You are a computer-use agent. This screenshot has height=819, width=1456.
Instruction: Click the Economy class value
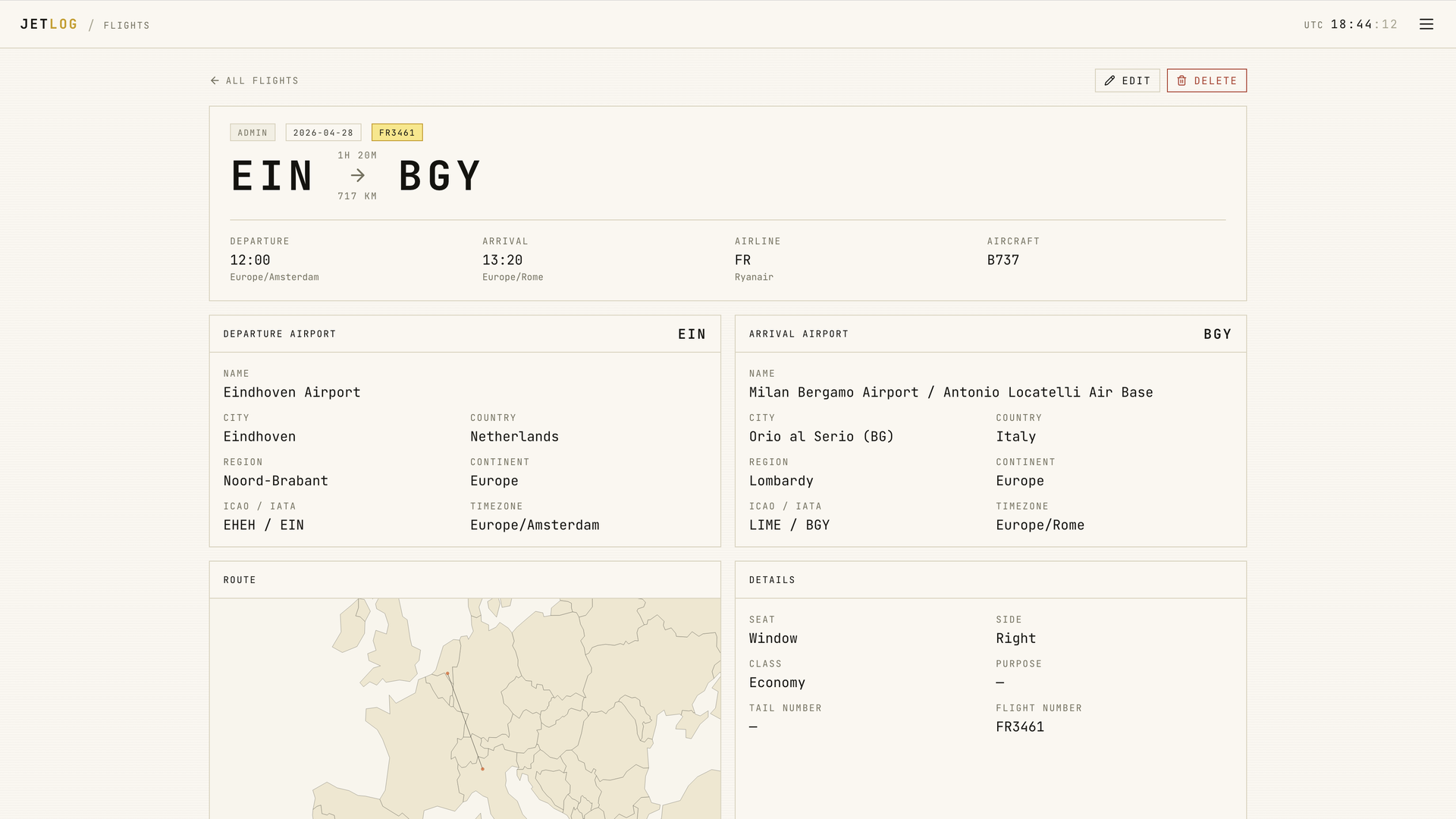(x=777, y=682)
